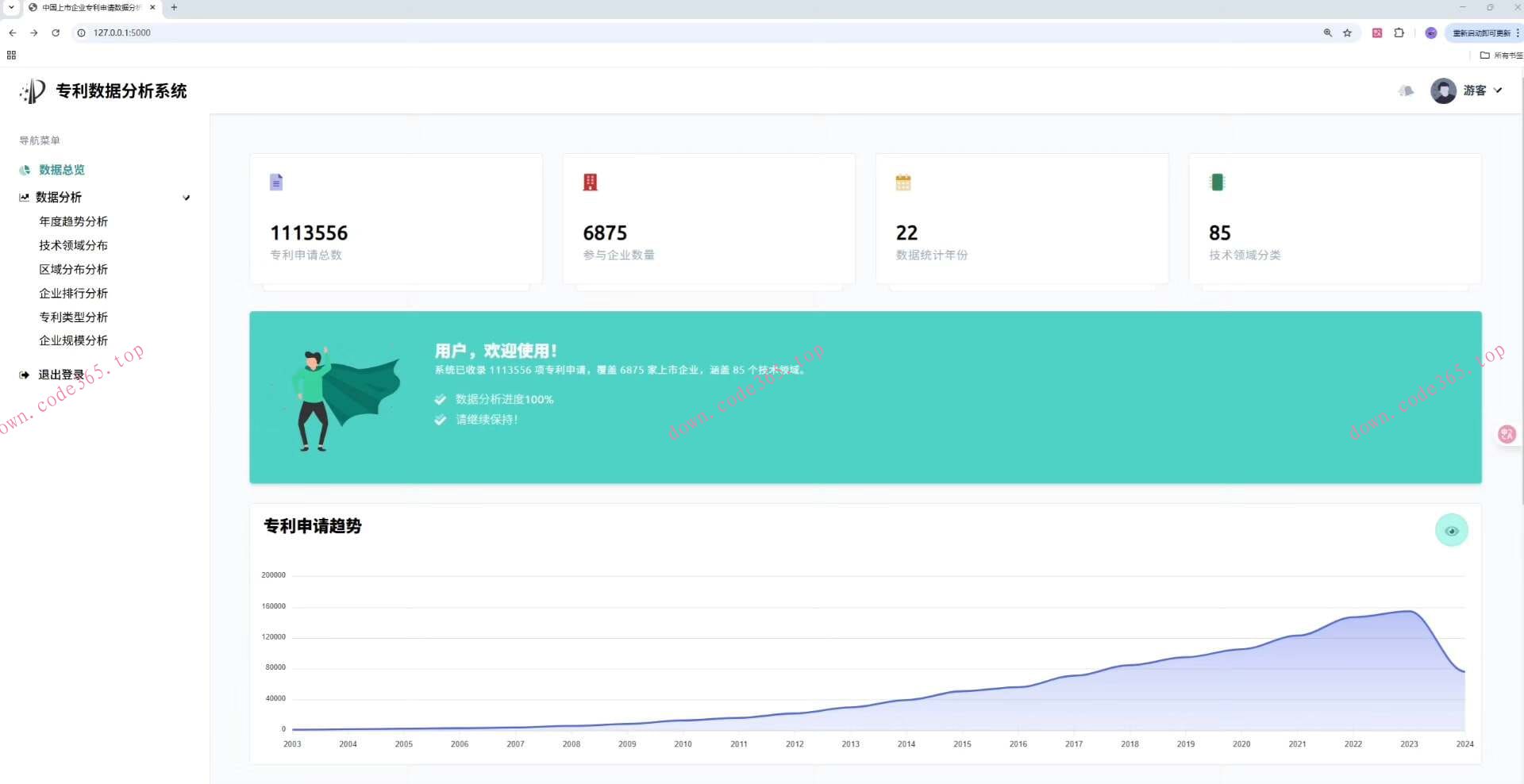Click the document icon on 专利申请总数 card
Screen dimensions: 1524x784
[x=276, y=182]
